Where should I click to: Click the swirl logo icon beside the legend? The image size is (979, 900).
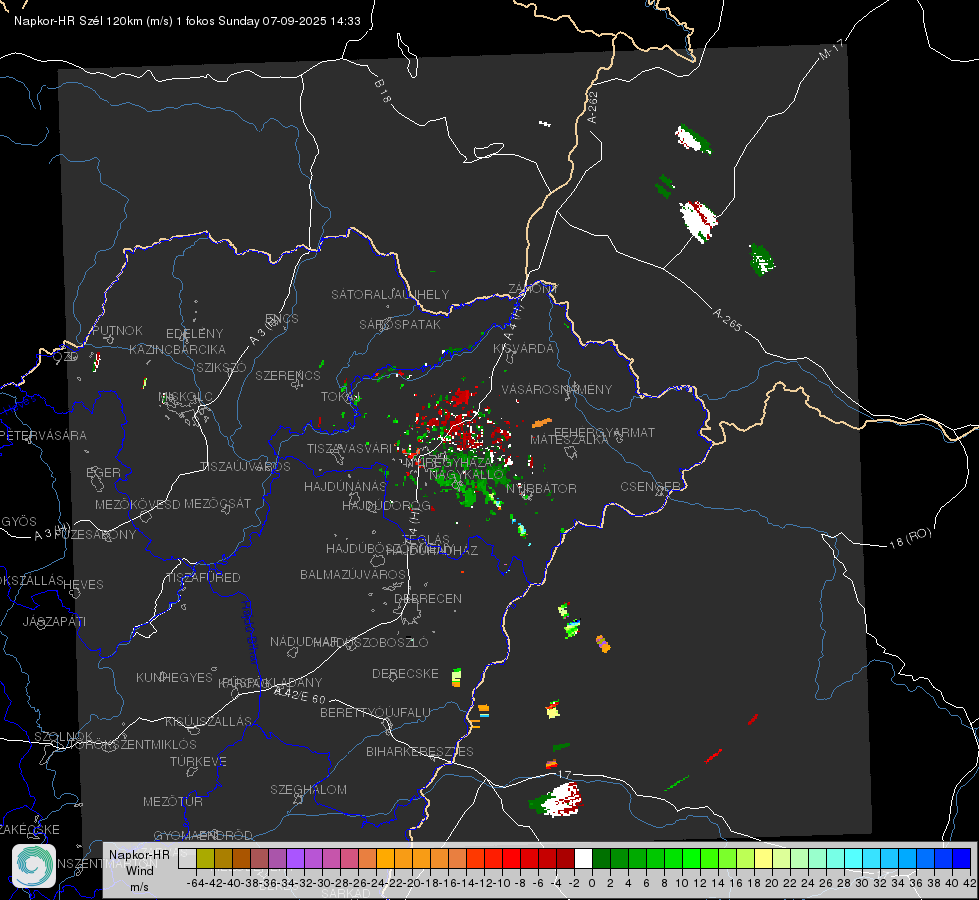click(34, 866)
